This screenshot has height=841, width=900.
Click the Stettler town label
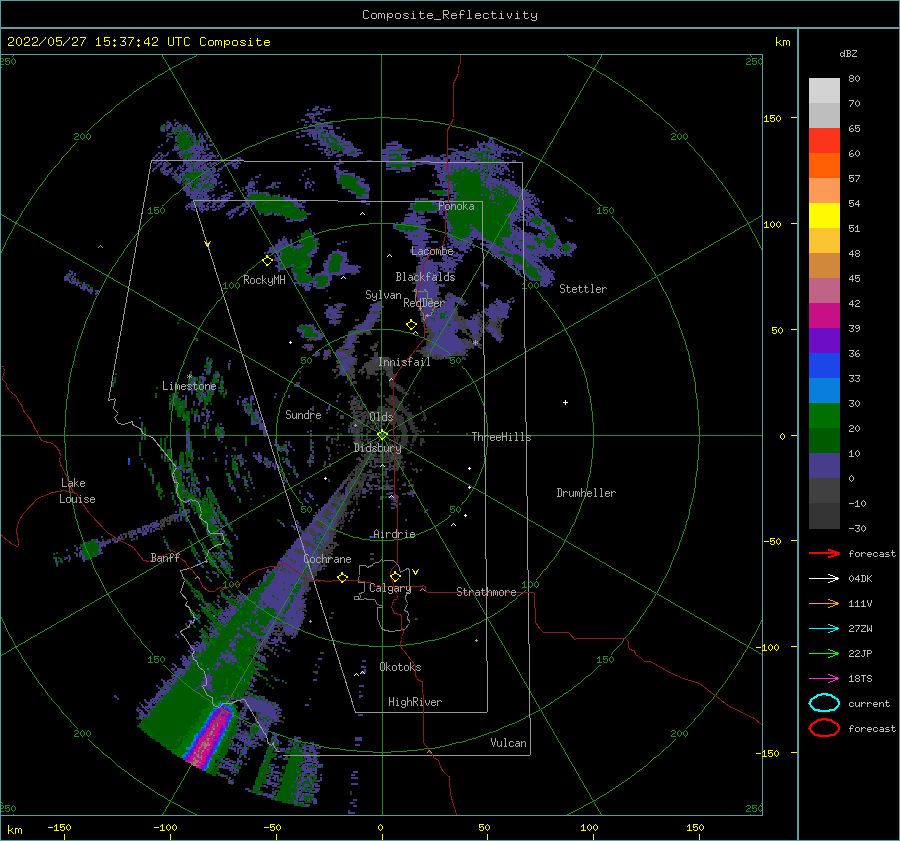point(583,289)
